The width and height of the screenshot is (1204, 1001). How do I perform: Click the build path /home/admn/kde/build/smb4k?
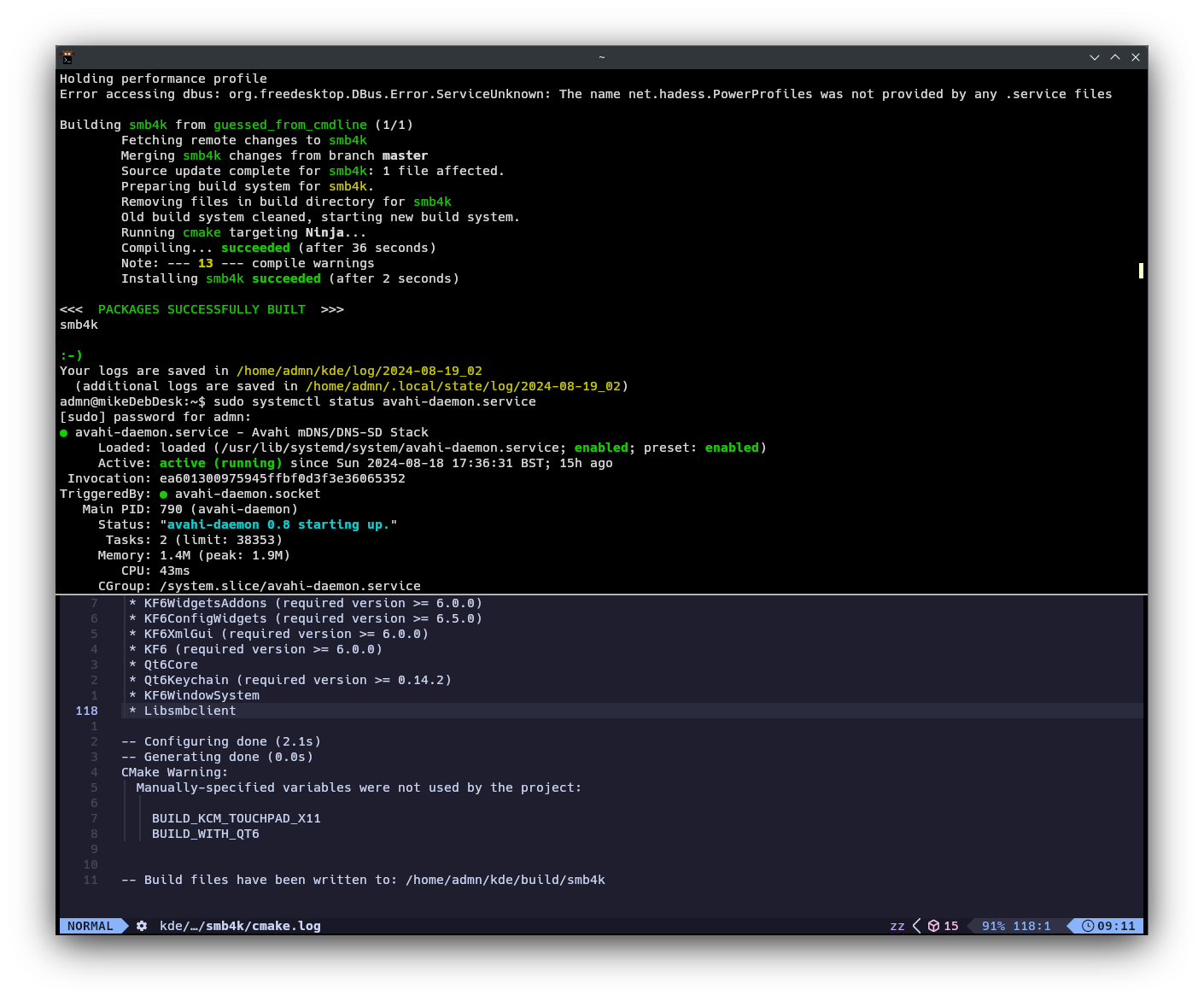(x=506, y=880)
